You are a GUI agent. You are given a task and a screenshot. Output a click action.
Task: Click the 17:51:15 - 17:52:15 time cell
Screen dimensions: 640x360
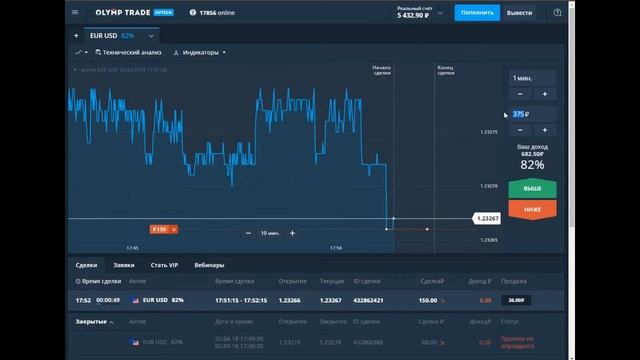241,300
